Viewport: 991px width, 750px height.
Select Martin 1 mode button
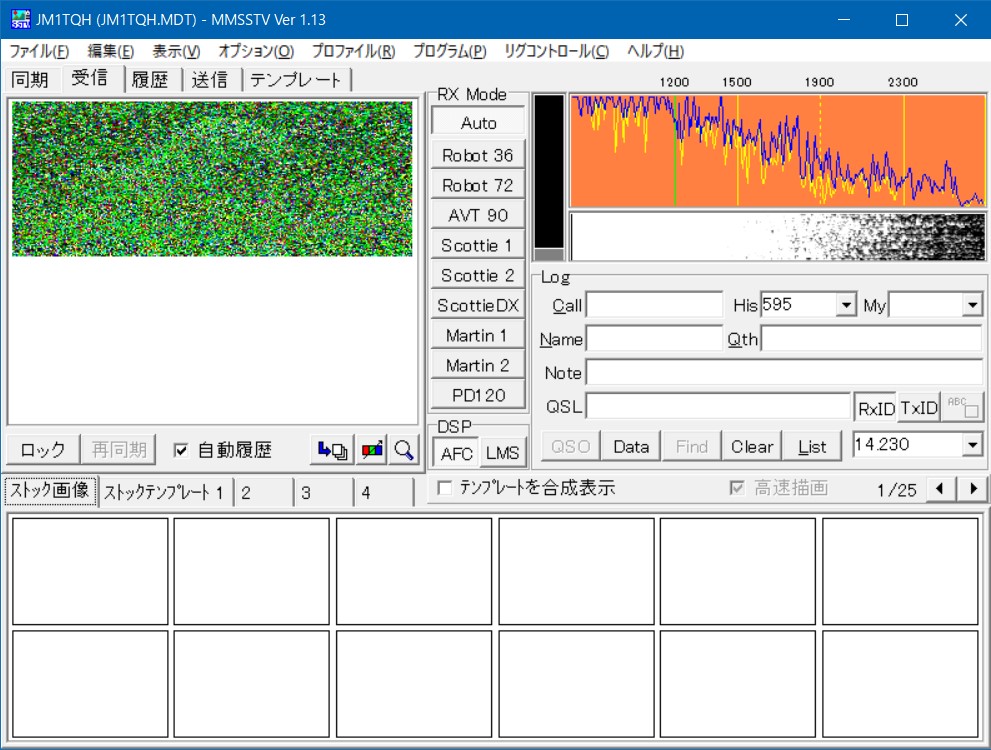tap(478, 336)
